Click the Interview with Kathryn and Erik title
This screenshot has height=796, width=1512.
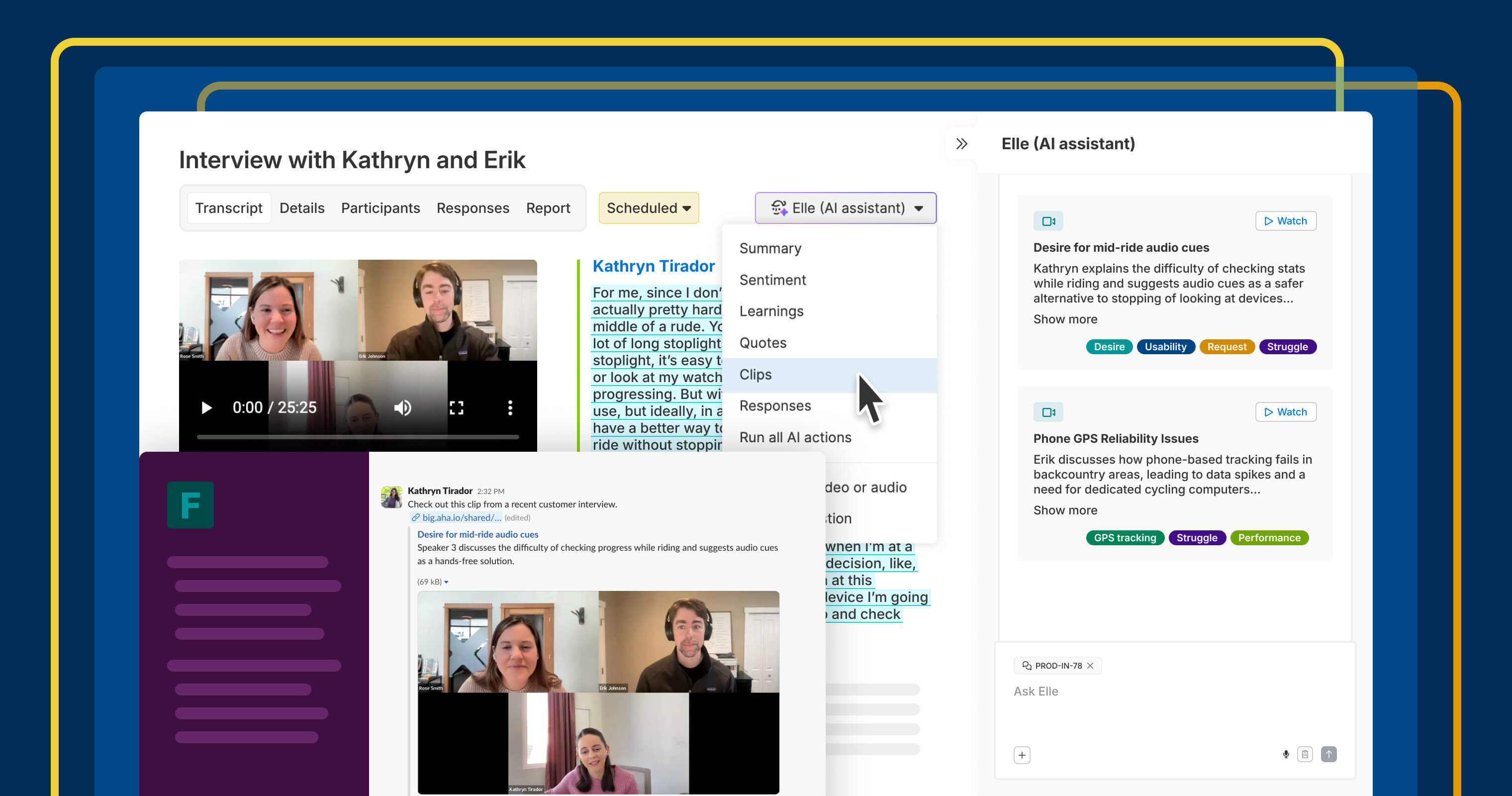pos(352,160)
